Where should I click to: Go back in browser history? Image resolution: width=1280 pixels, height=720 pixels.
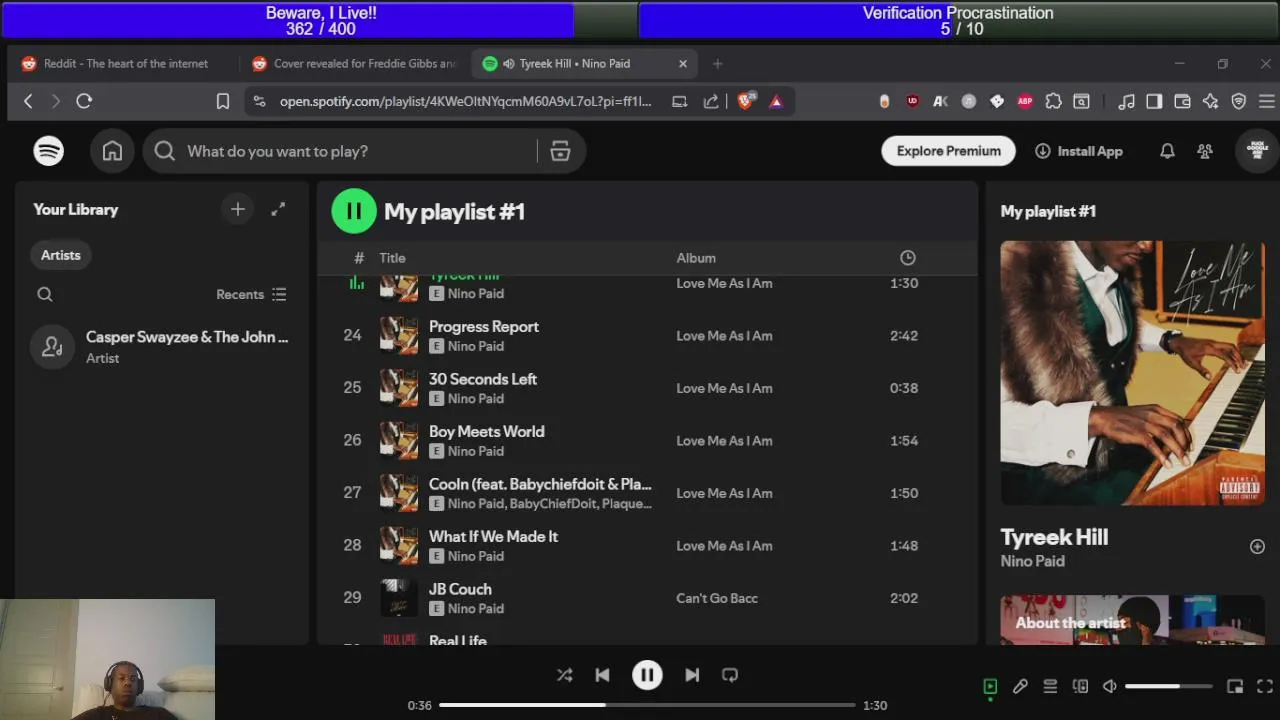click(x=28, y=101)
